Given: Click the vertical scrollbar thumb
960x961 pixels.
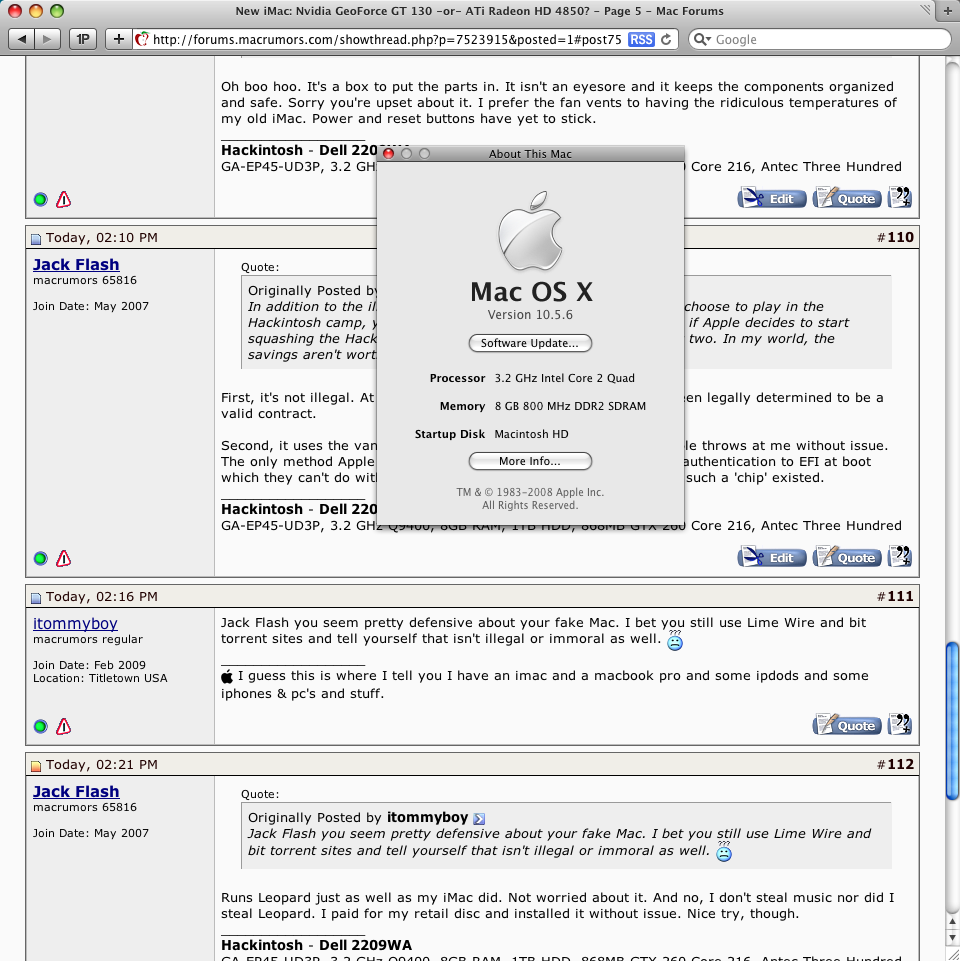Looking at the screenshot, I should click(x=952, y=721).
